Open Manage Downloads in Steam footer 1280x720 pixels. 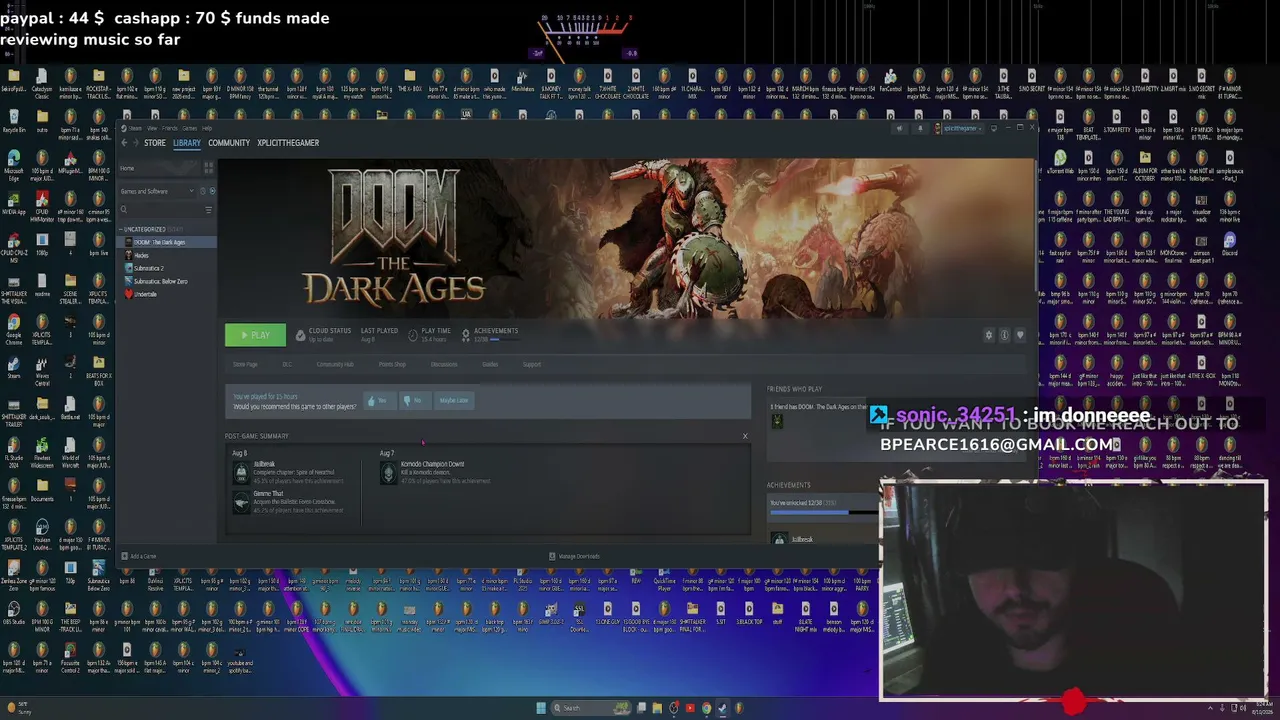point(575,556)
